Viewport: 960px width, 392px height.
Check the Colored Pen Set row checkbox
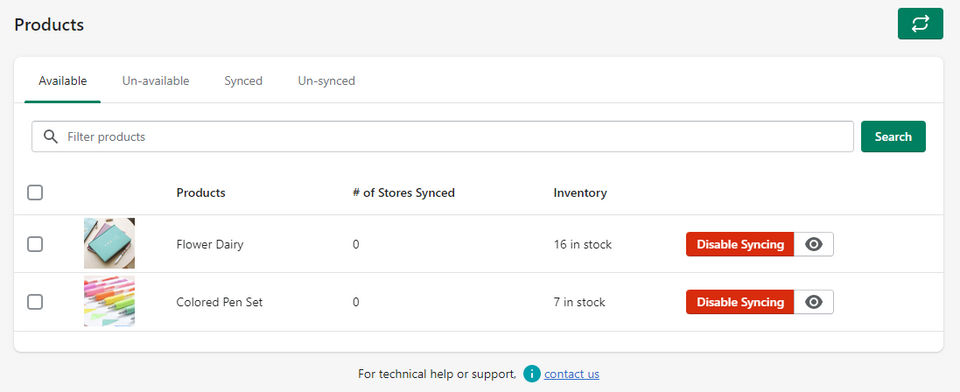35,302
